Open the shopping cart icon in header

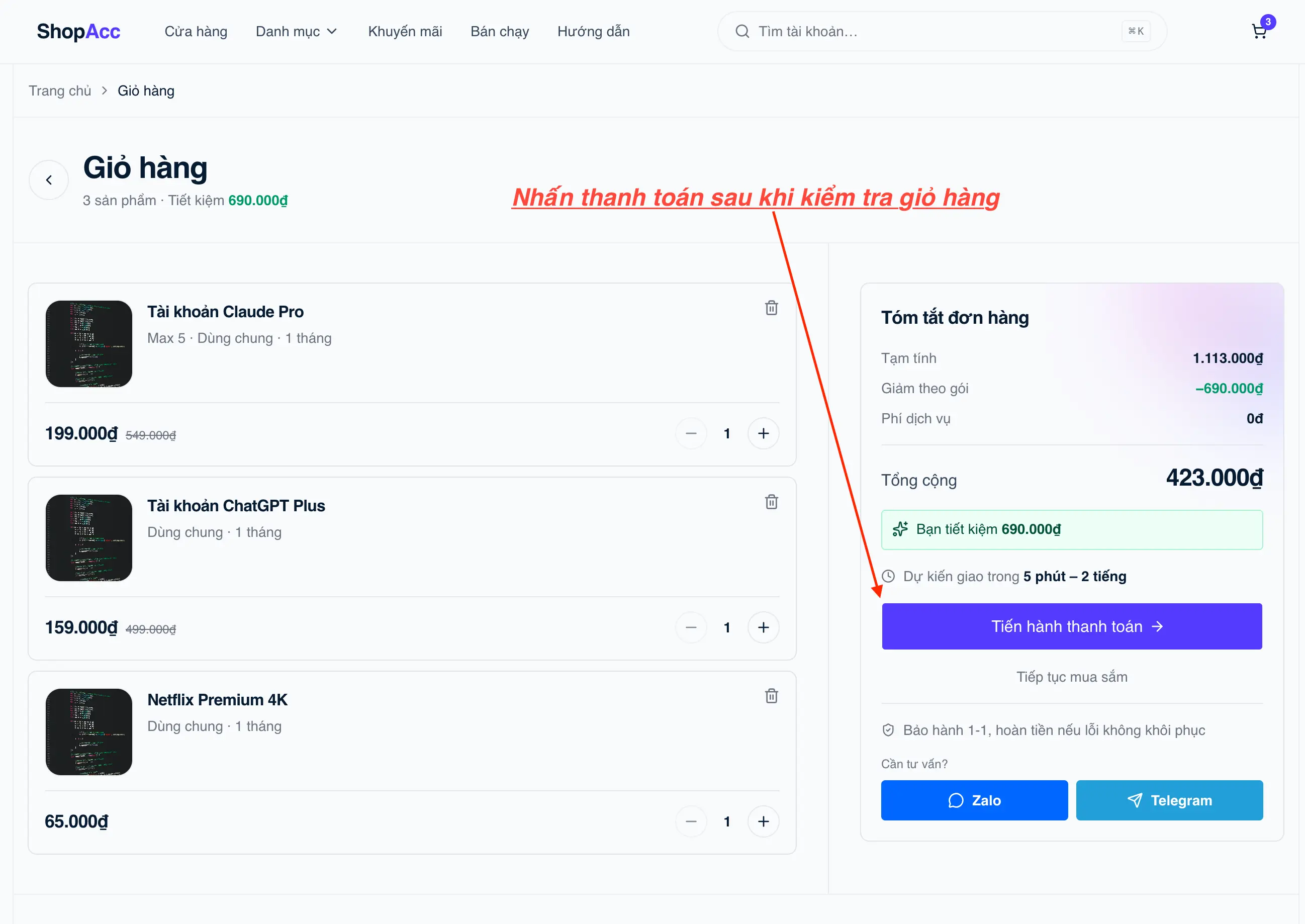coord(1258,31)
